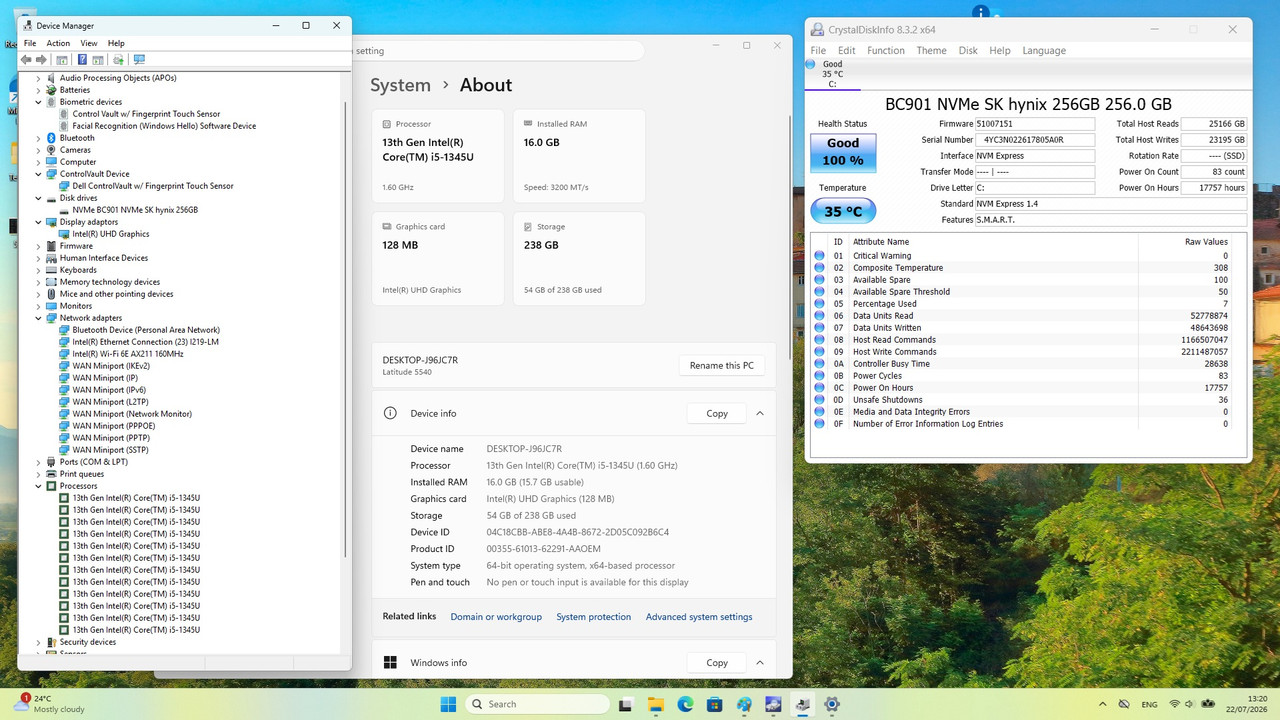Go back to System in Settings breadcrumb
1280x720 pixels.
[x=400, y=85]
